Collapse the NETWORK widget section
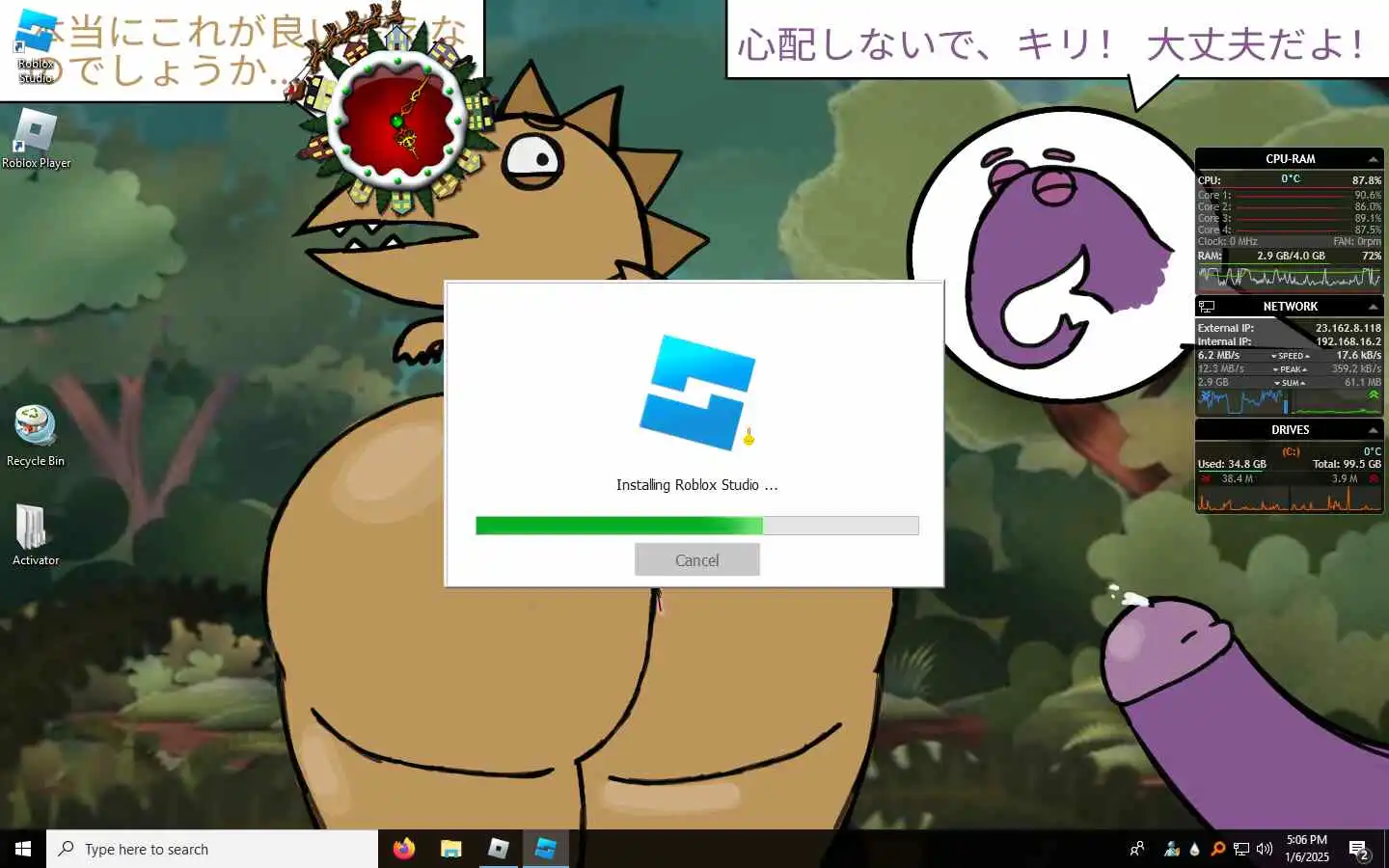The image size is (1389, 868). [1373, 307]
